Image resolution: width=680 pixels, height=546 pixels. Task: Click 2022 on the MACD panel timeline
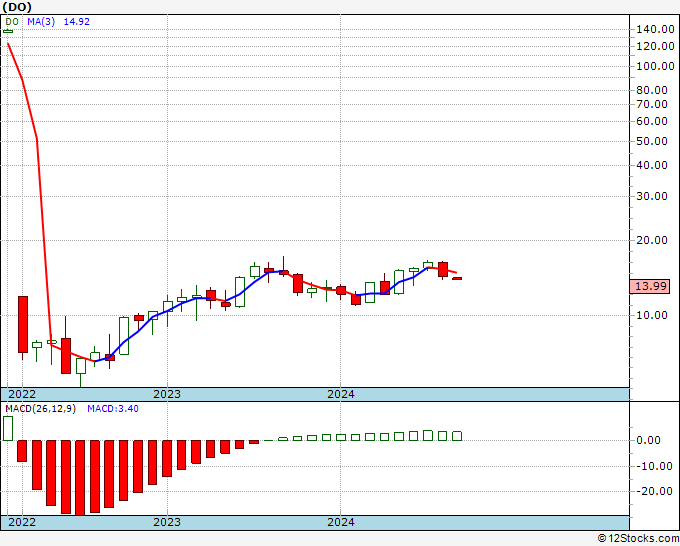coord(22,522)
